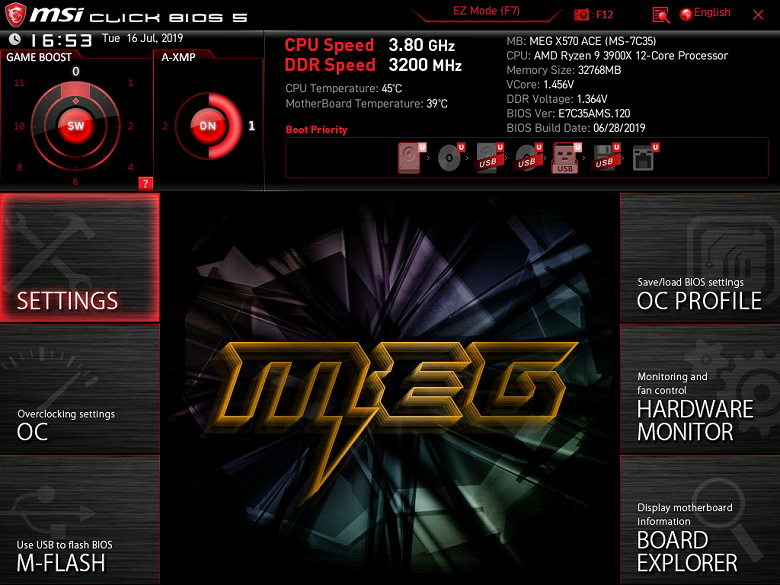
Task: Open M-FLASH to flash BIOS
Action: tap(80, 520)
